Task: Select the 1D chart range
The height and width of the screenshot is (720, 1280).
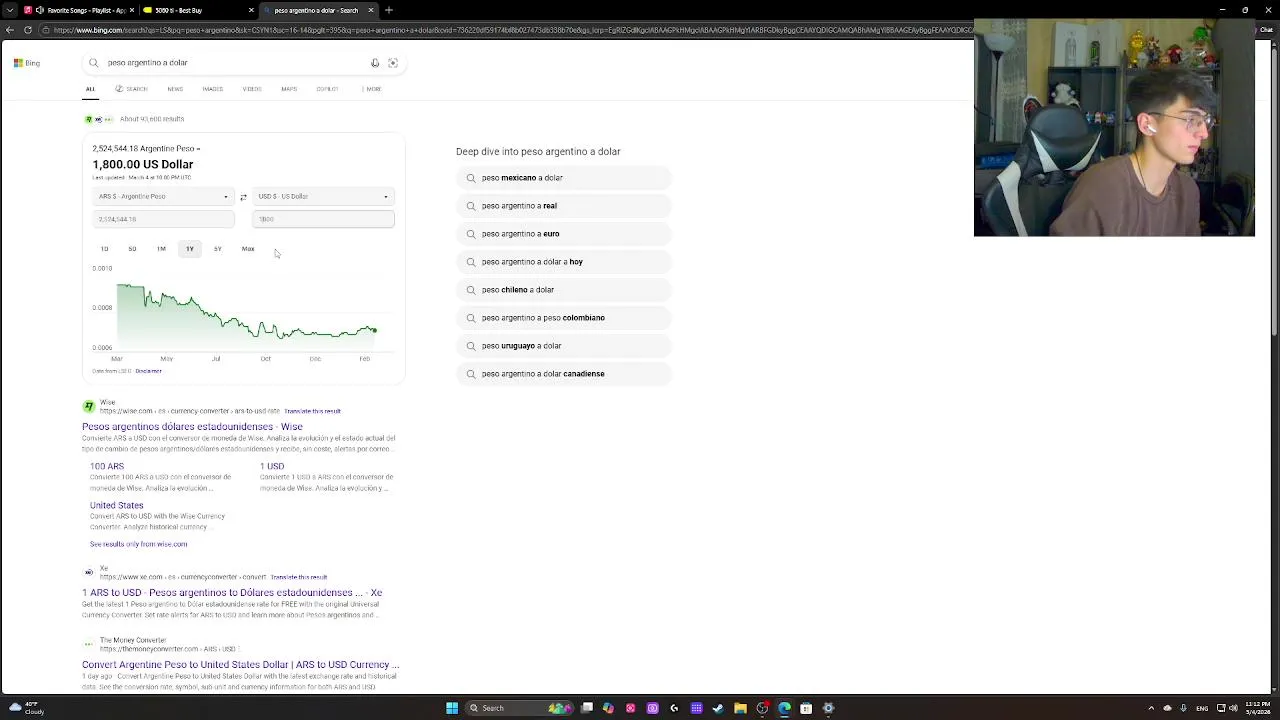Action: point(104,249)
